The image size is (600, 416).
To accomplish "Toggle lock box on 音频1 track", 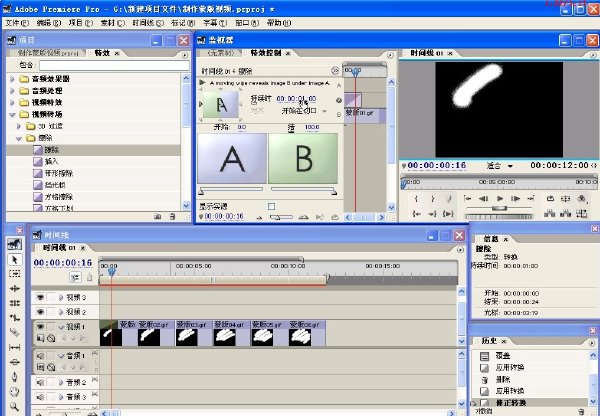I will [51, 356].
